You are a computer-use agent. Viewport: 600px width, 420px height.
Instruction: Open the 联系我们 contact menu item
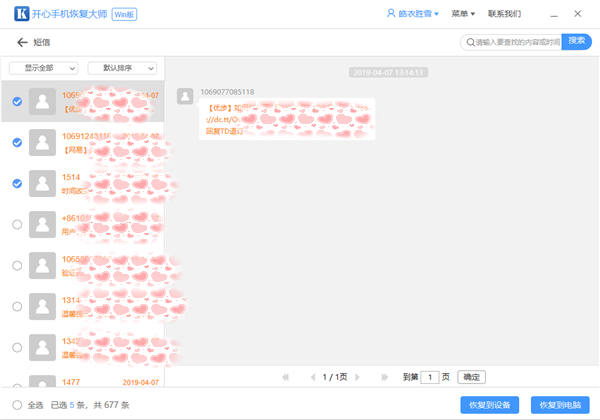(504, 15)
